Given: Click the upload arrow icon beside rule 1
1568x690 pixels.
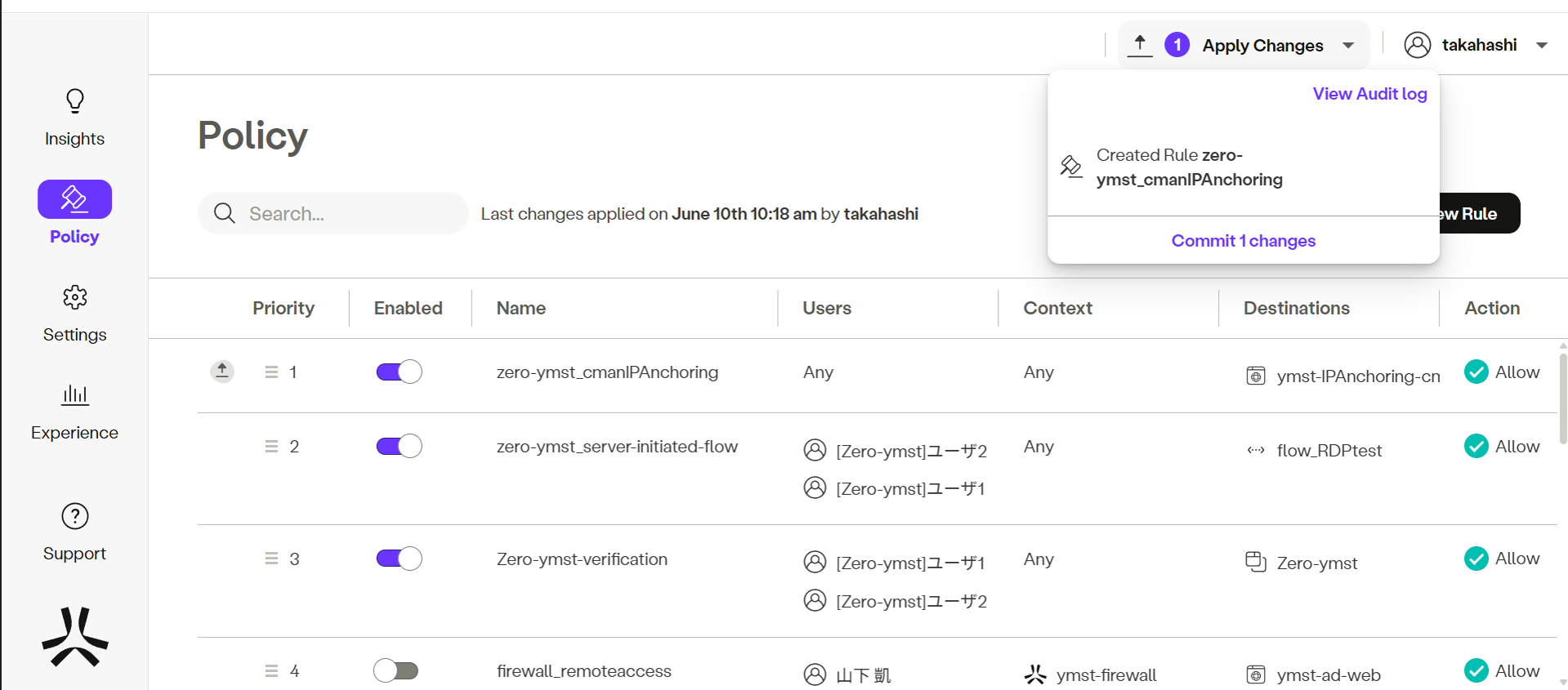Looking at the screenshot, I should [x=221, y=372].
